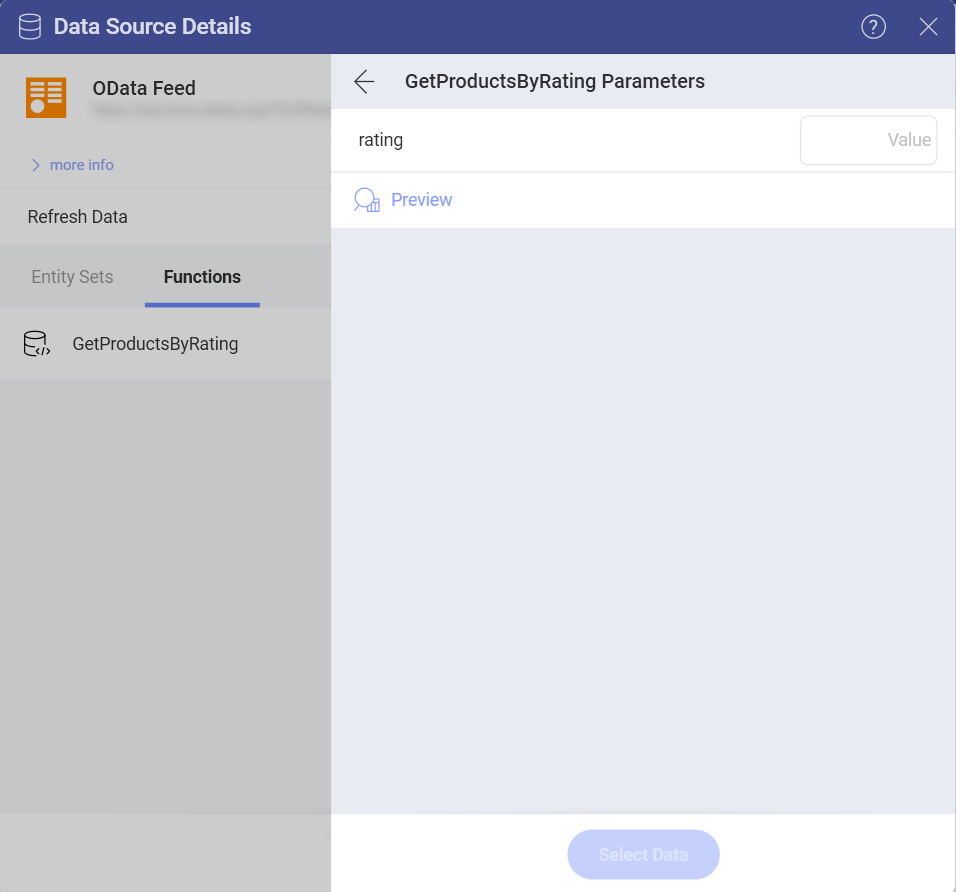The width and height of the screenshot is (956, 892).
Task: Open the more info link
Action: pyautogui.click(x=82, y=165)
